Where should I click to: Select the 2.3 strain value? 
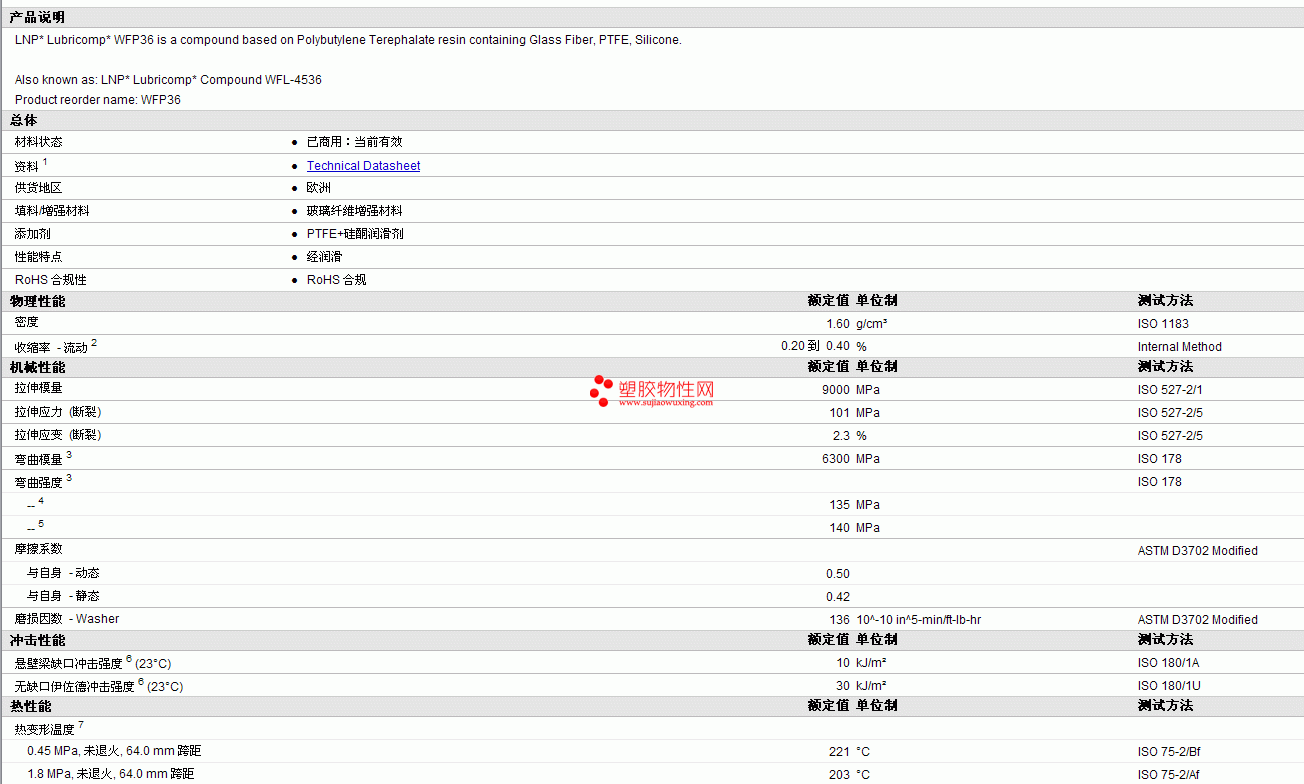[x=841, y=436]
